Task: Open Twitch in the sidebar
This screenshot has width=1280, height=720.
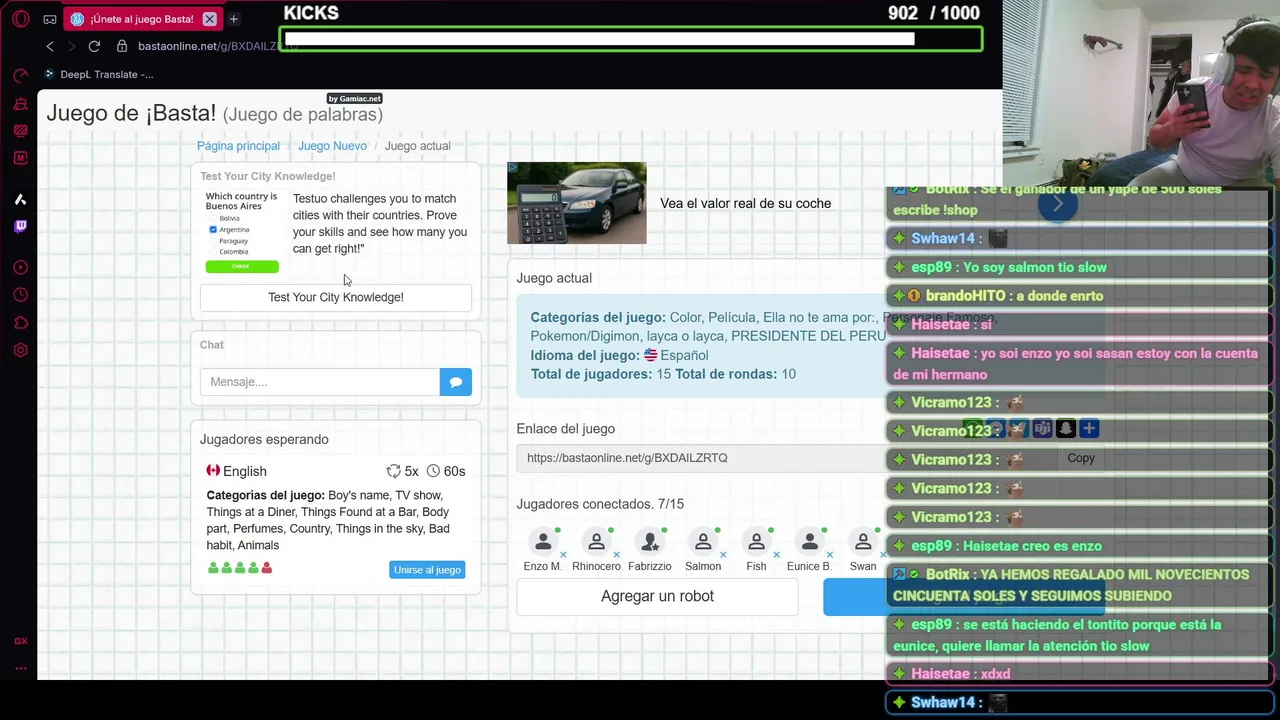Action: [x=20, y=226]
